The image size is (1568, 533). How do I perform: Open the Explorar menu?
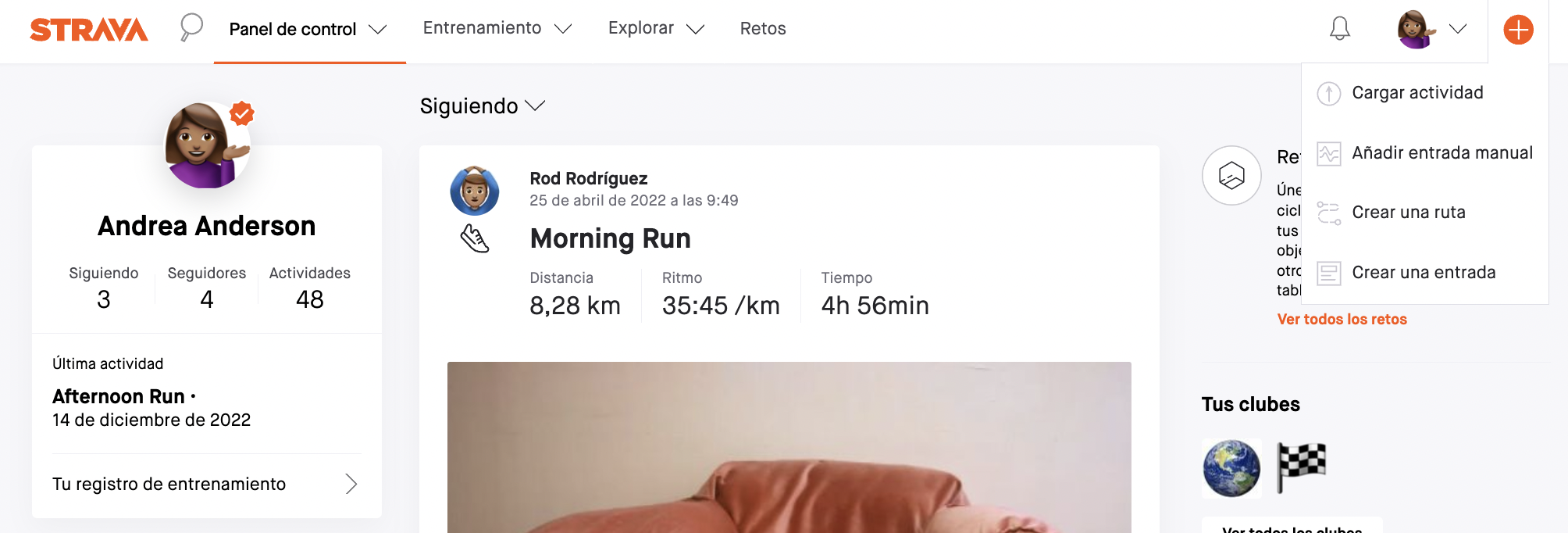pos(641,28)
